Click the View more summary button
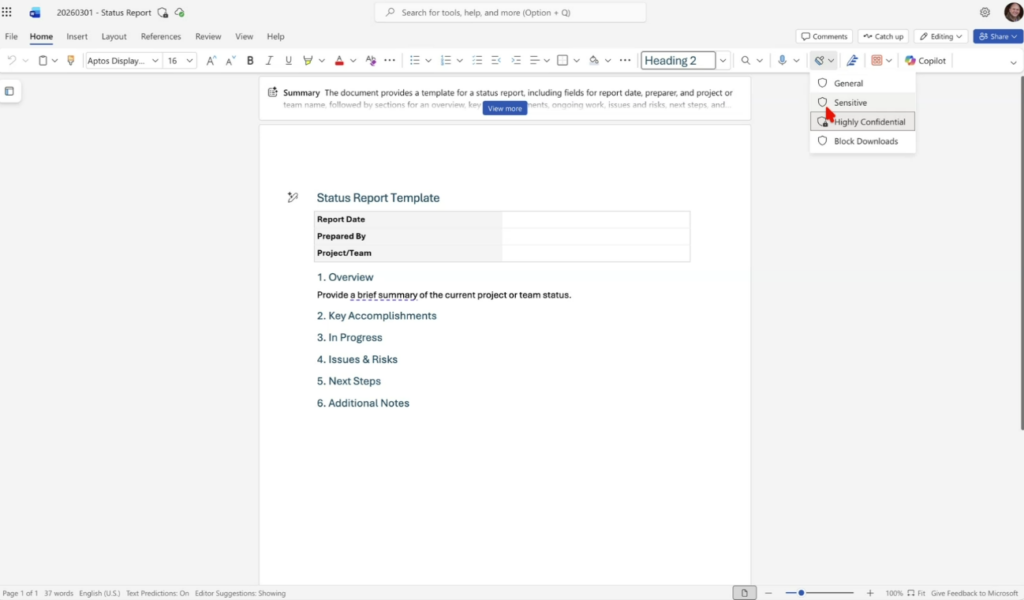This screenshot has width=1024, height=600. tap(504, 108)
